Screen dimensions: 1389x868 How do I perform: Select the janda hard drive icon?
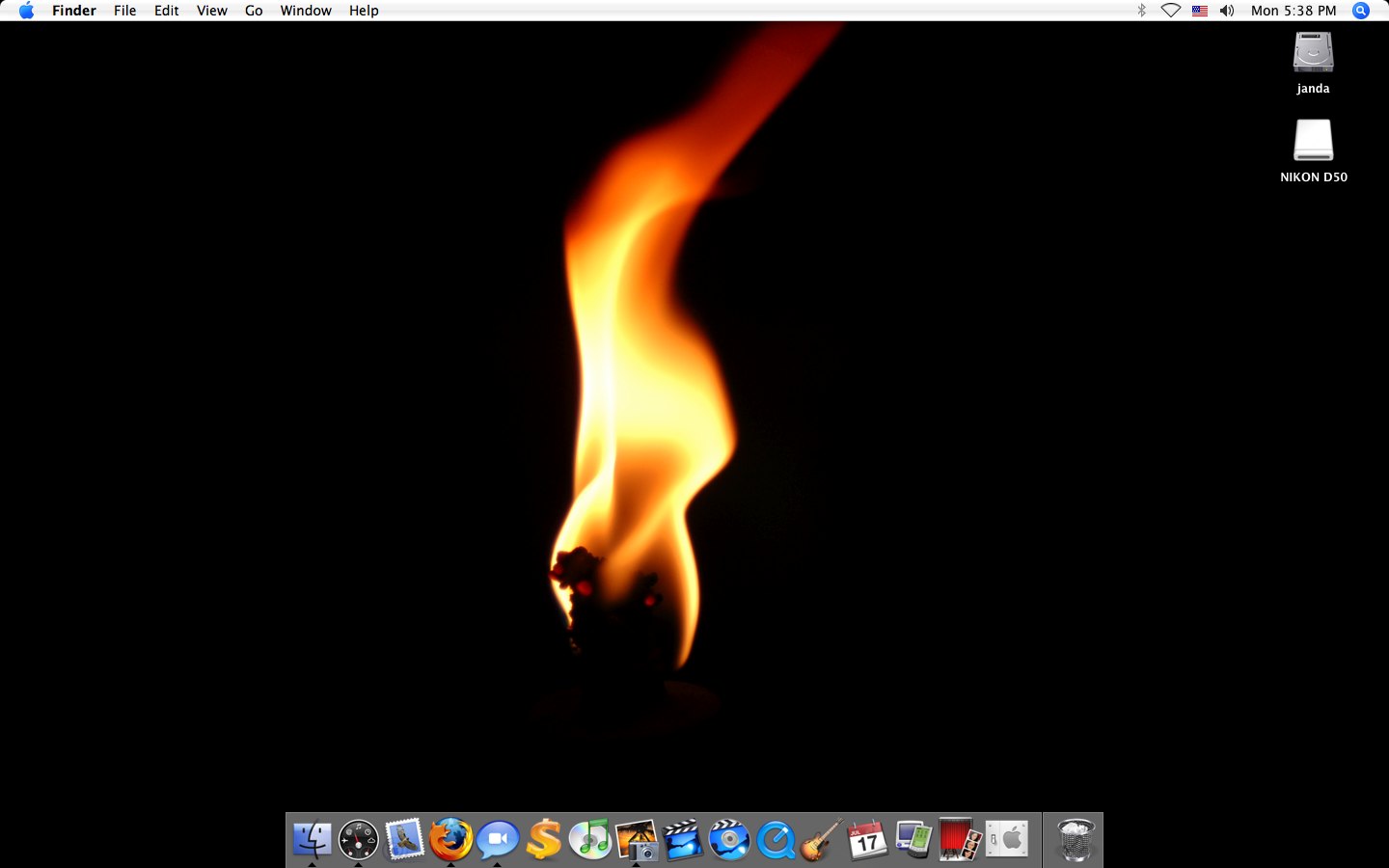coord(1313,52)
